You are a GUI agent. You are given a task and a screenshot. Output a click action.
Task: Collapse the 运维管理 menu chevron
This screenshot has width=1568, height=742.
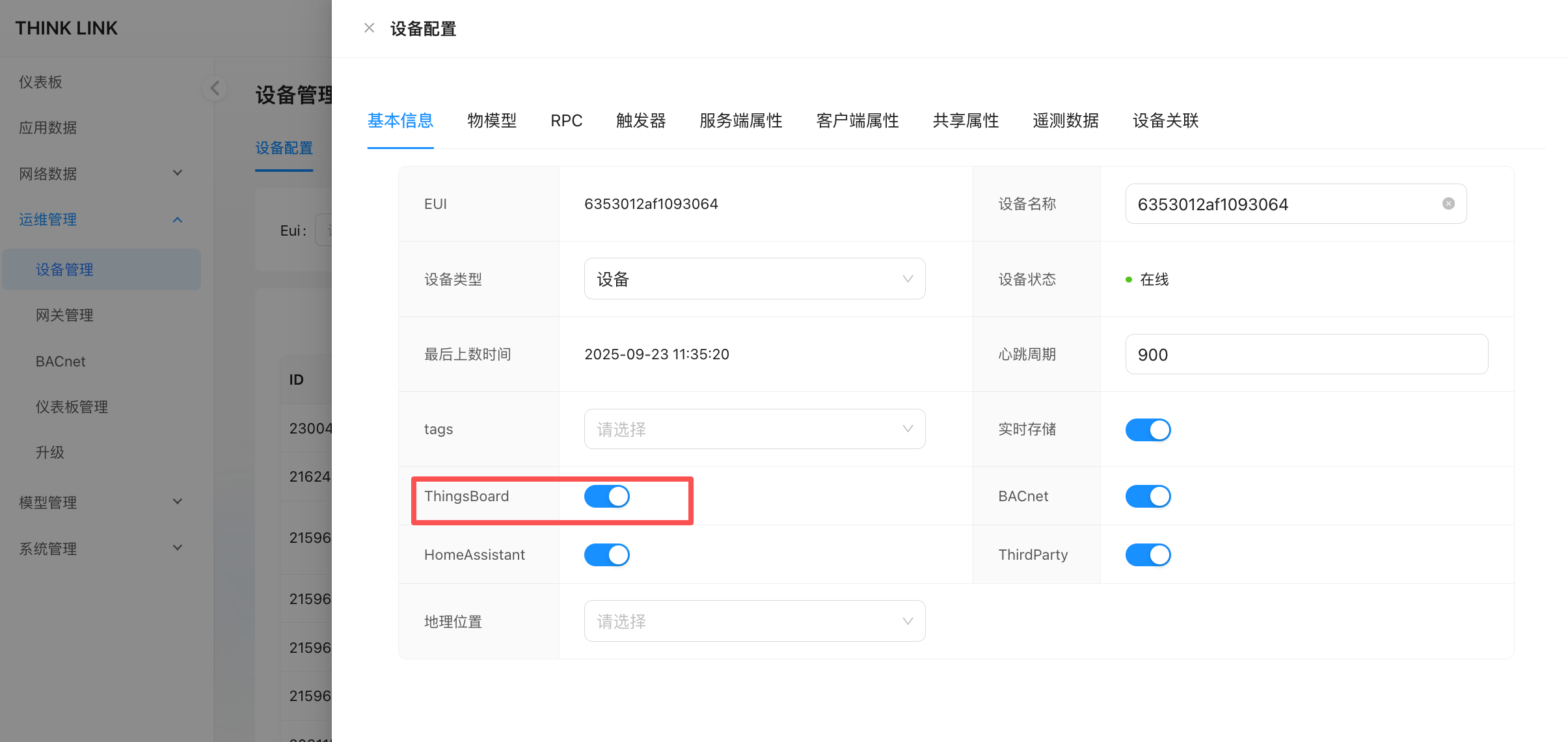(x=178, y=220)
